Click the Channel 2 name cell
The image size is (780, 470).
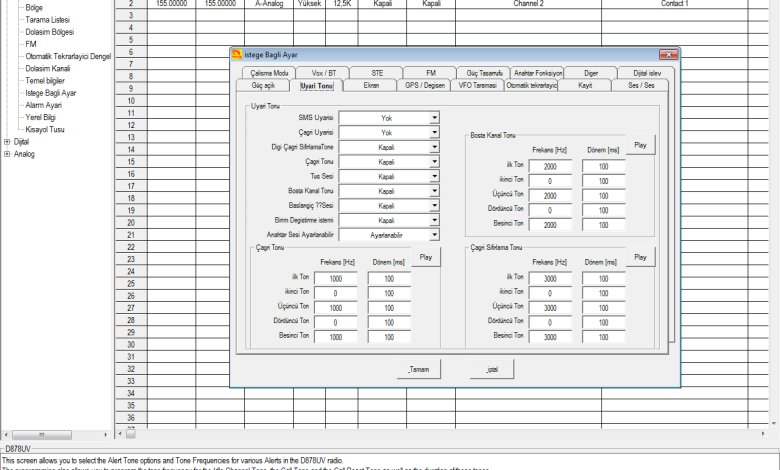(x=528, y=3)
